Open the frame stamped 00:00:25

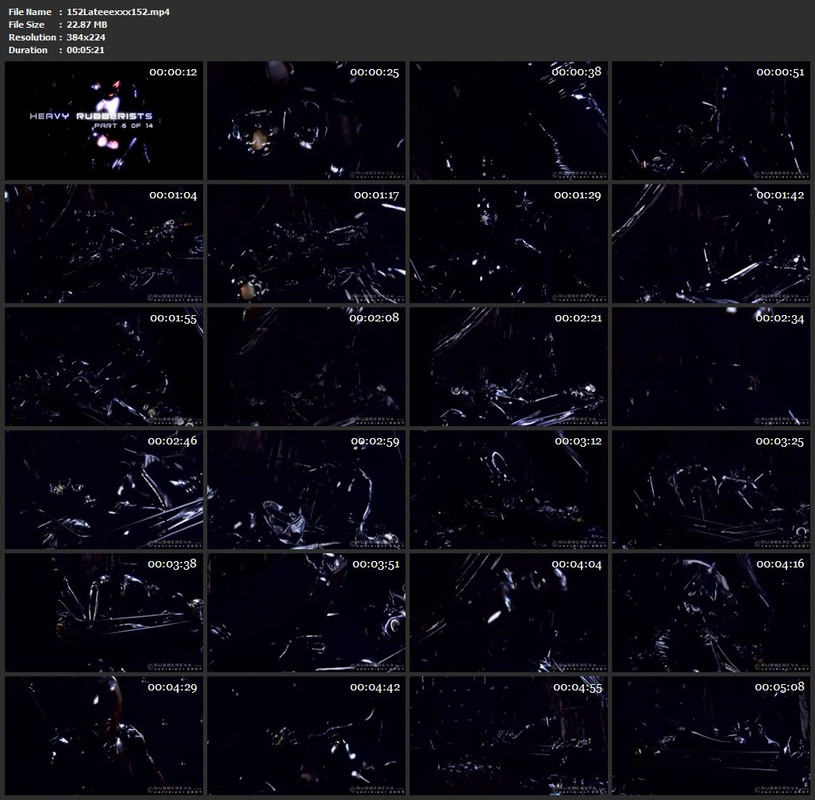pyautogui.click(x=306, y=121)
